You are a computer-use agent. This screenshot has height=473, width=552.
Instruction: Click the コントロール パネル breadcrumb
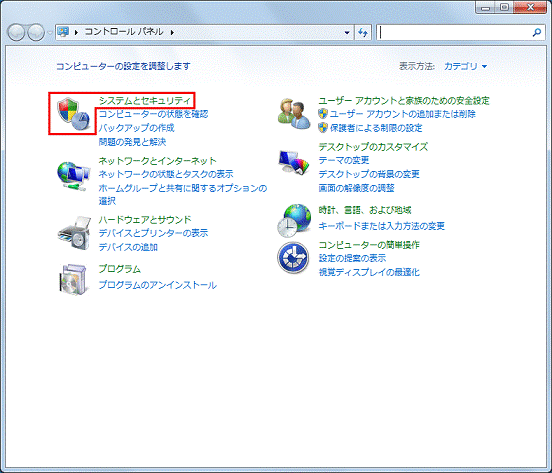[x=124, y=32]
